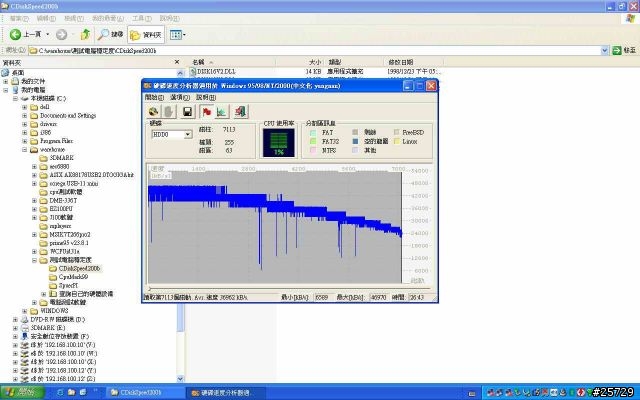Screen dimensions: 640x400
Task: Open the Start button on the taskbar
Action: pyautogui.click(x=22, y=393)
